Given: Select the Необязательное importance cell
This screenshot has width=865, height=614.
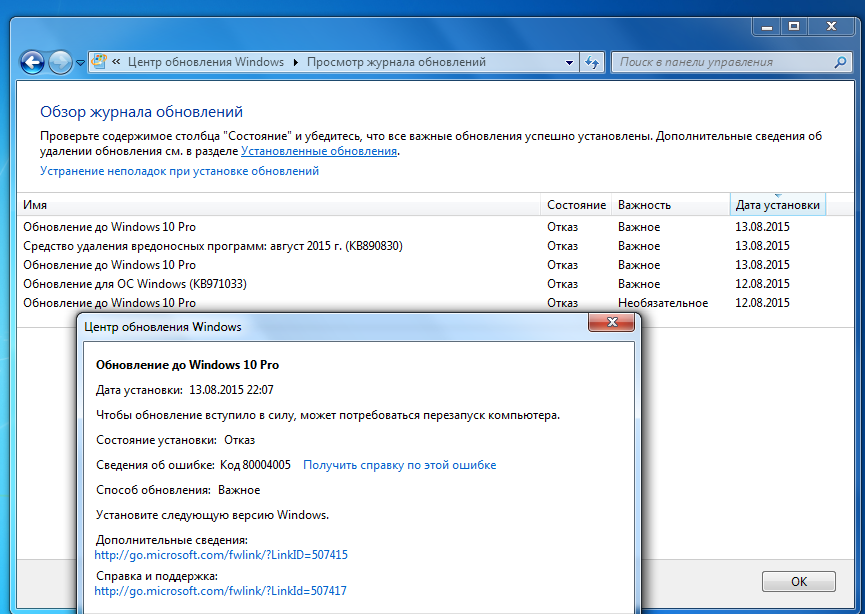Looking at the screenshot, I should coord(663,303).
